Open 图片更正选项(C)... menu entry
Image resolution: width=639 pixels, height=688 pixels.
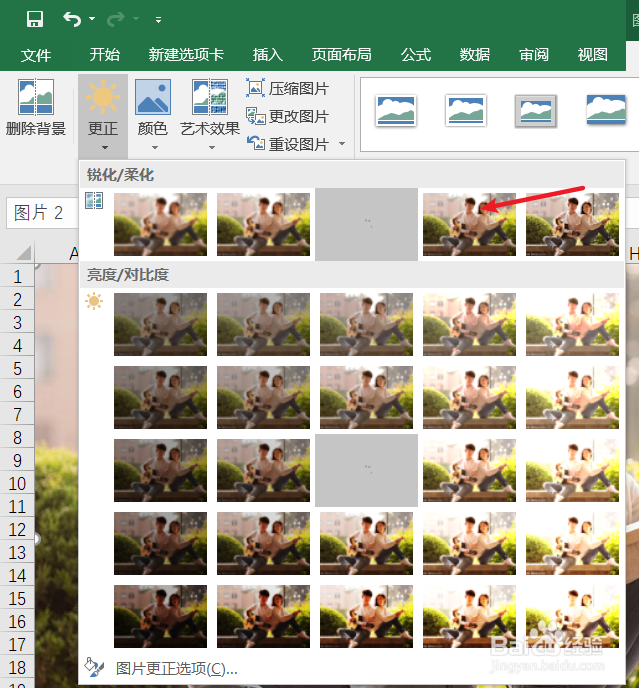click(x=176, y=668)
